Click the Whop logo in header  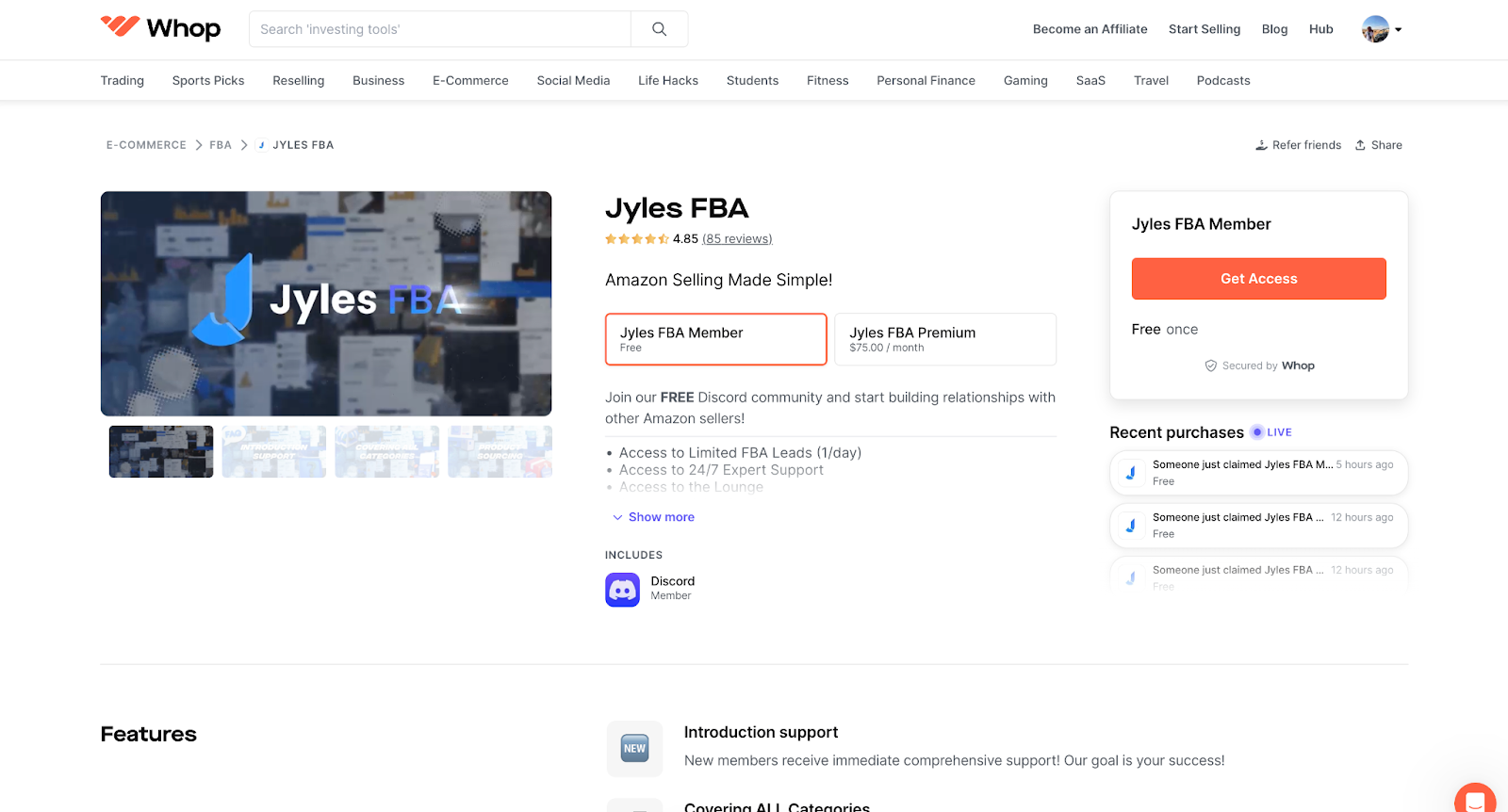[160, 28]
